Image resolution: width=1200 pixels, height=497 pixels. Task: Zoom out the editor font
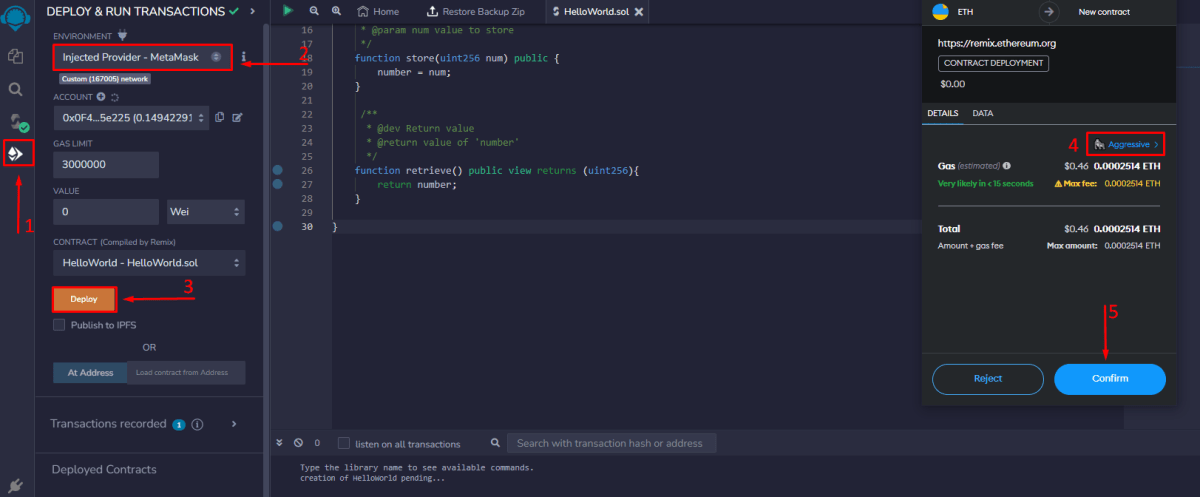[x=313, y=11]
